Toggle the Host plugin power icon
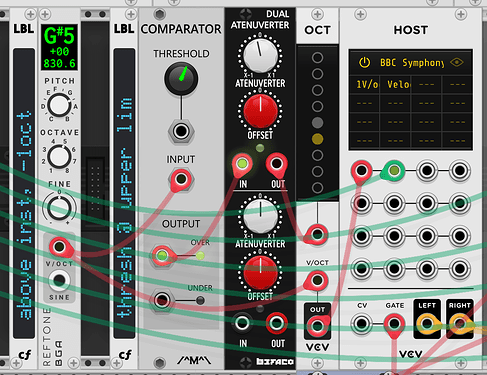487x375 pixels. point(364,62)
